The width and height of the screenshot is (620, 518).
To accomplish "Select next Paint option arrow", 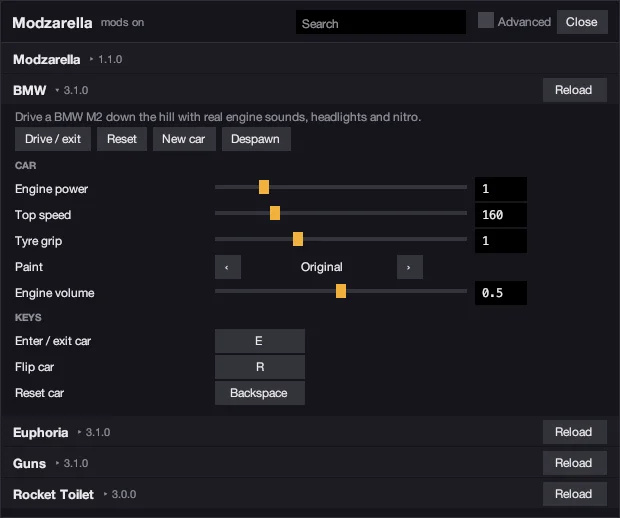I will tap(410, 267).
